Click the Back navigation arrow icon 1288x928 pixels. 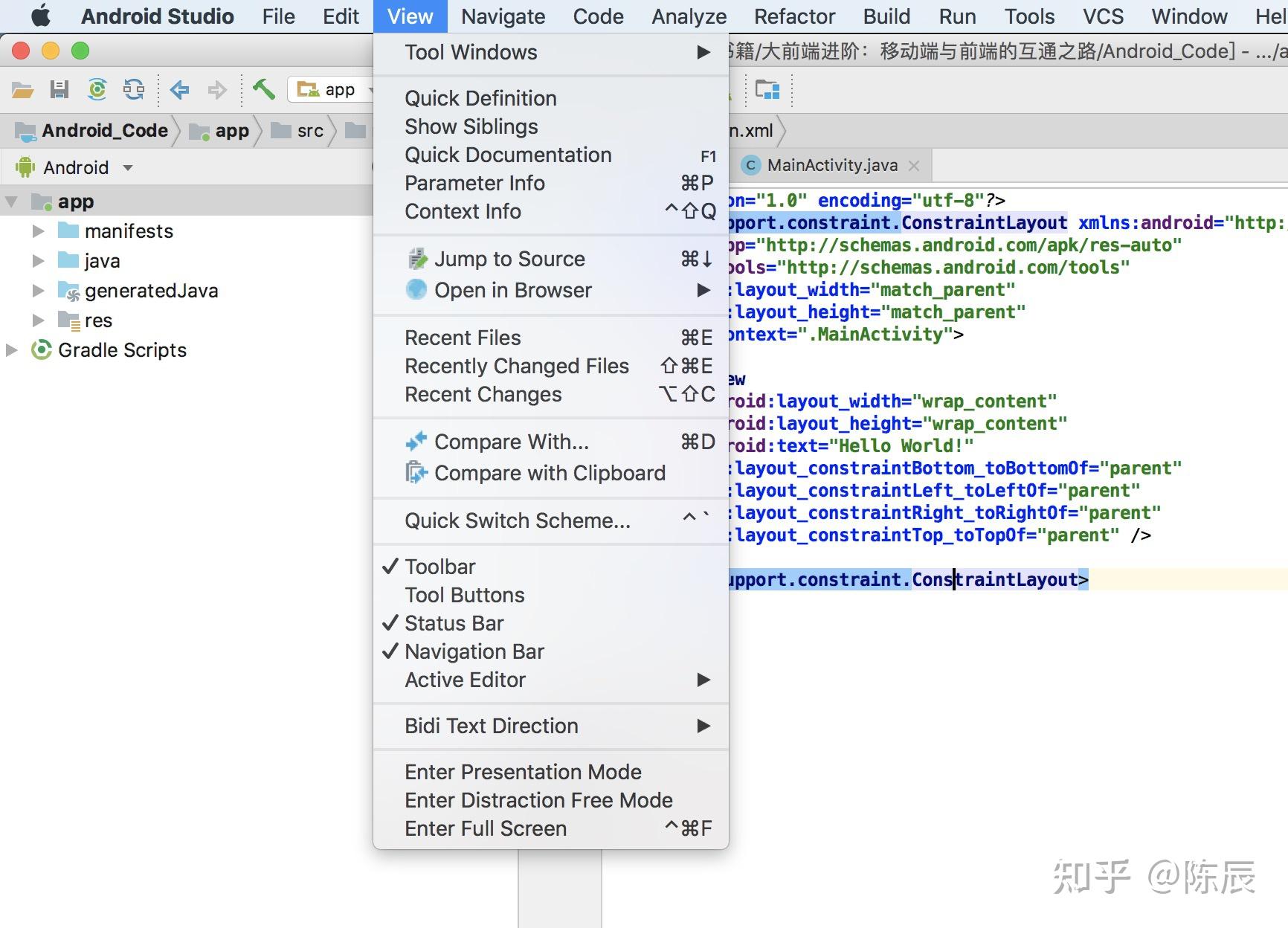click(179, 90)
